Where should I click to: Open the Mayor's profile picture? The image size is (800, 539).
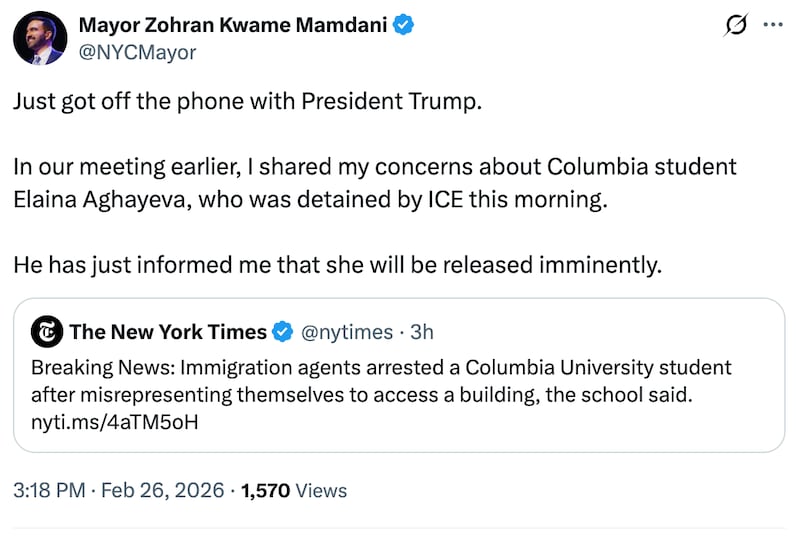pyautogui.click(x=40, y=39)
